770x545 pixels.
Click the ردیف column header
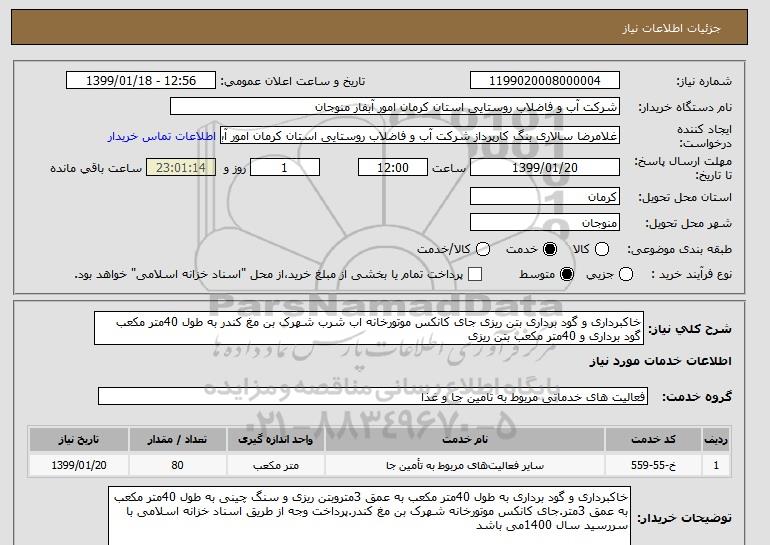[x=716, y=439]
